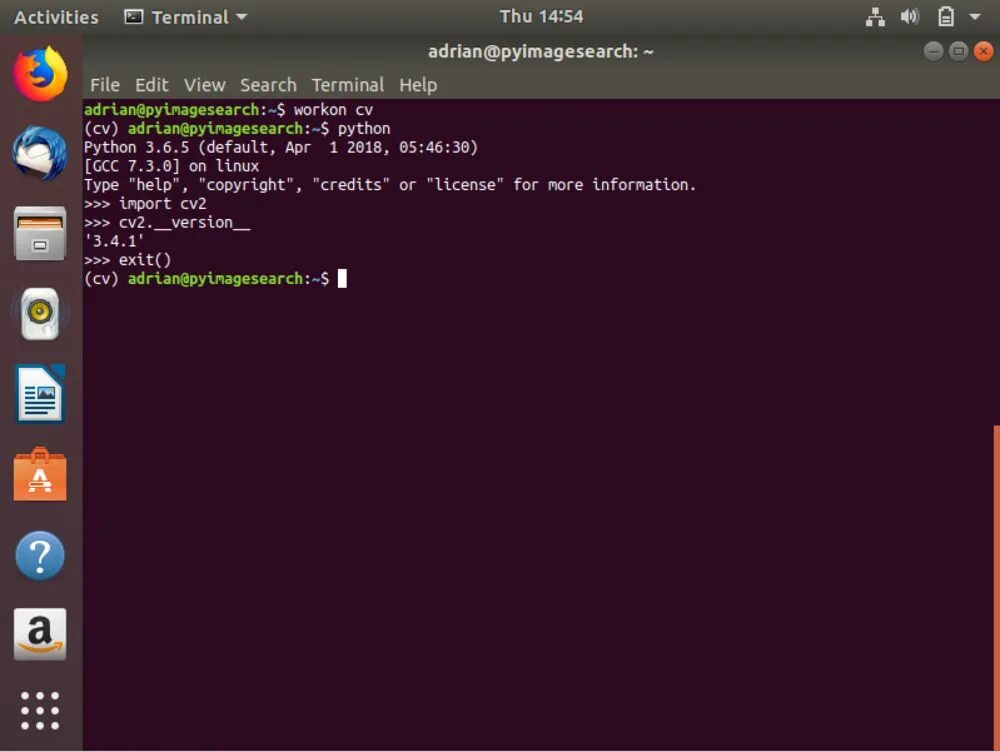
Task: Click the 'Type "help", "copyright"' info line
Action: [390, 185]
